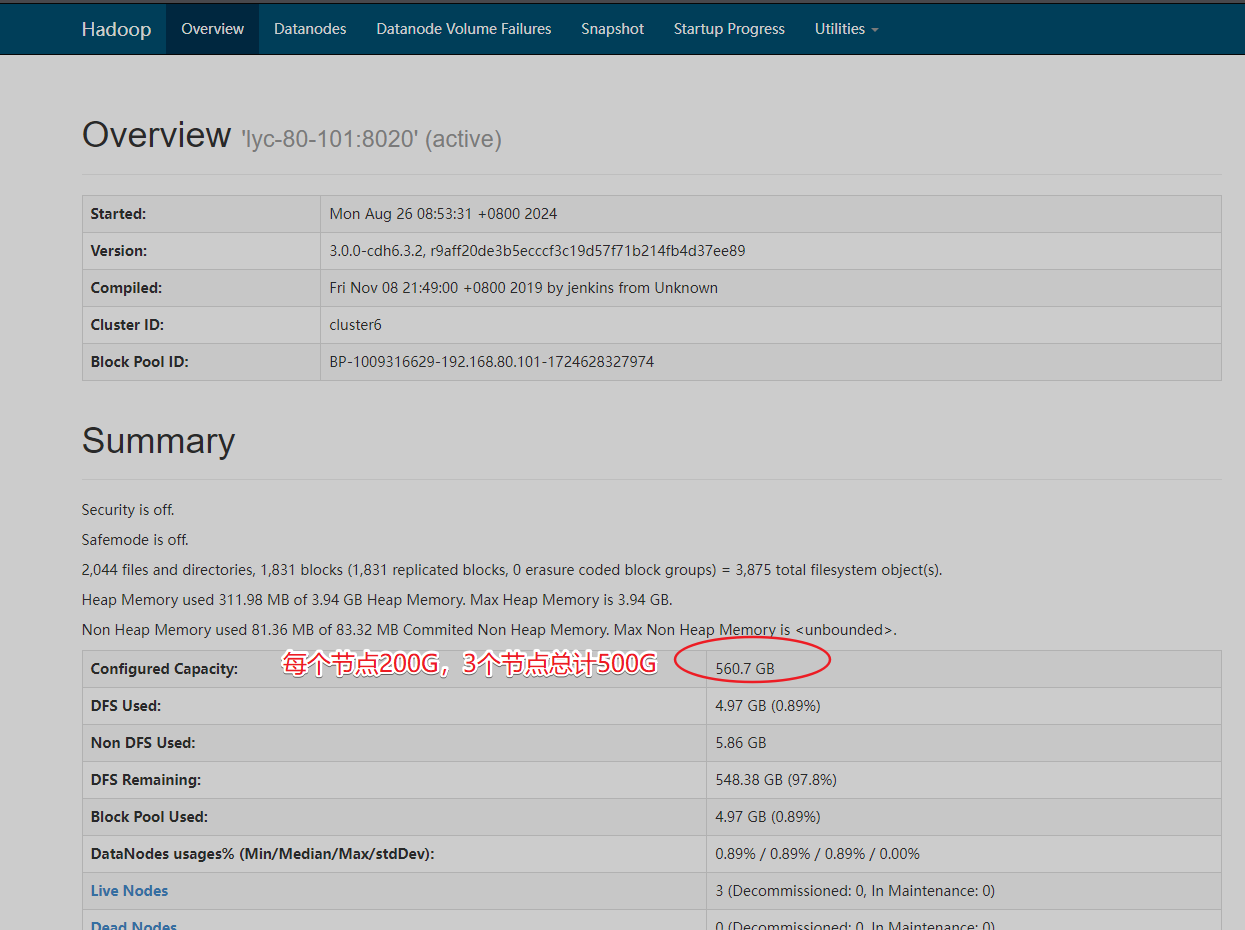Open the Dead Nodes link
Image resolution: width=1245 pixels, height=930 pixels.
click(x=134, y=926)
